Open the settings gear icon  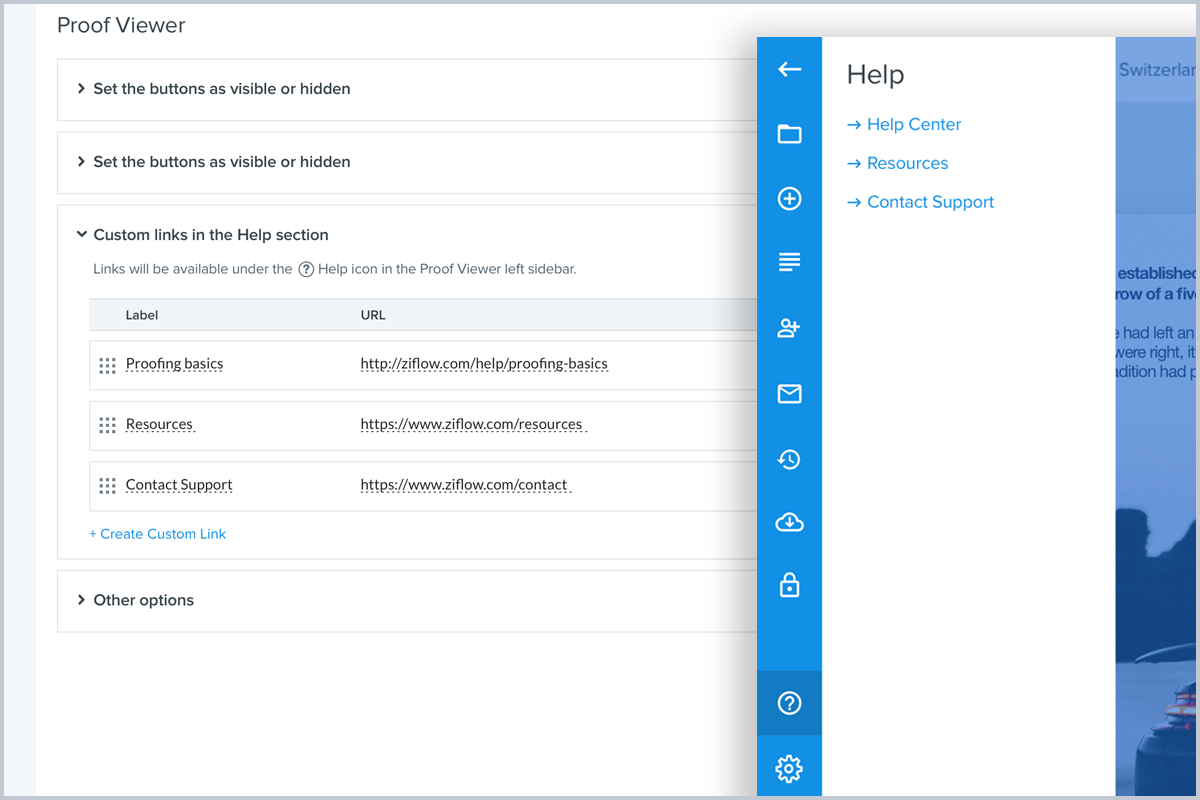pos(789,769)
